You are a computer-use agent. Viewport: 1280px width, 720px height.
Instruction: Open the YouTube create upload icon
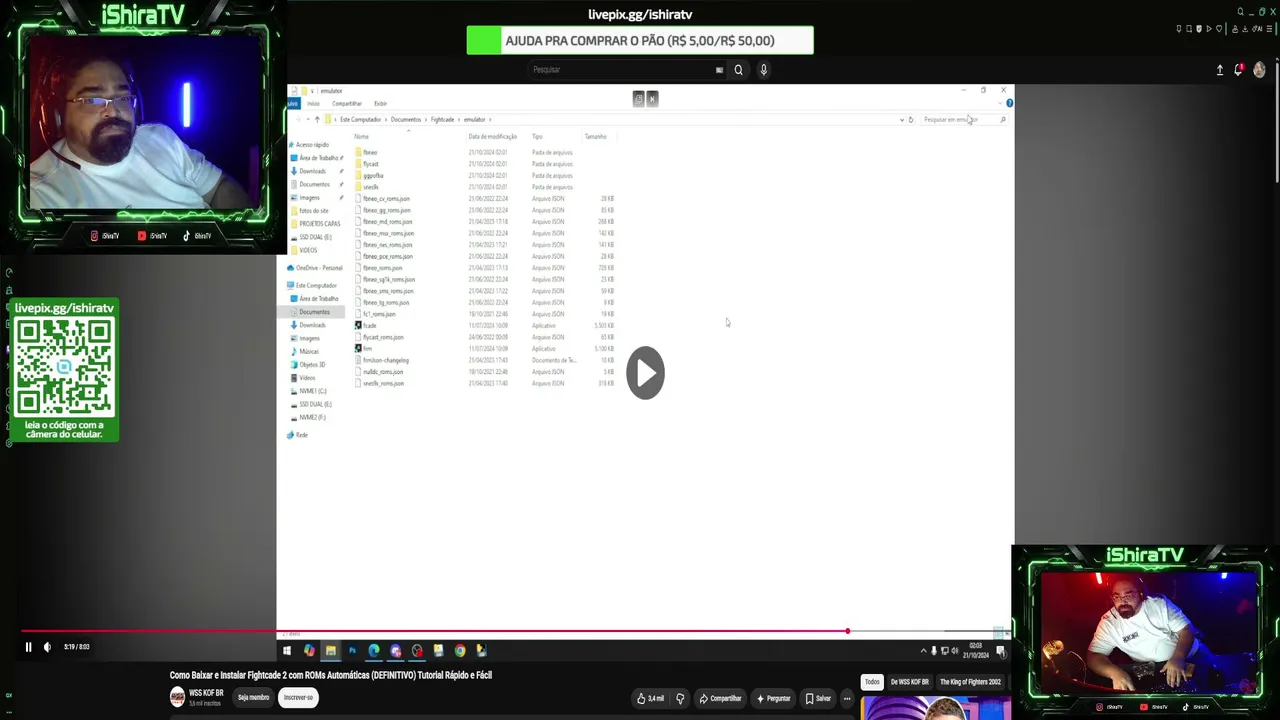point(1220,70)
